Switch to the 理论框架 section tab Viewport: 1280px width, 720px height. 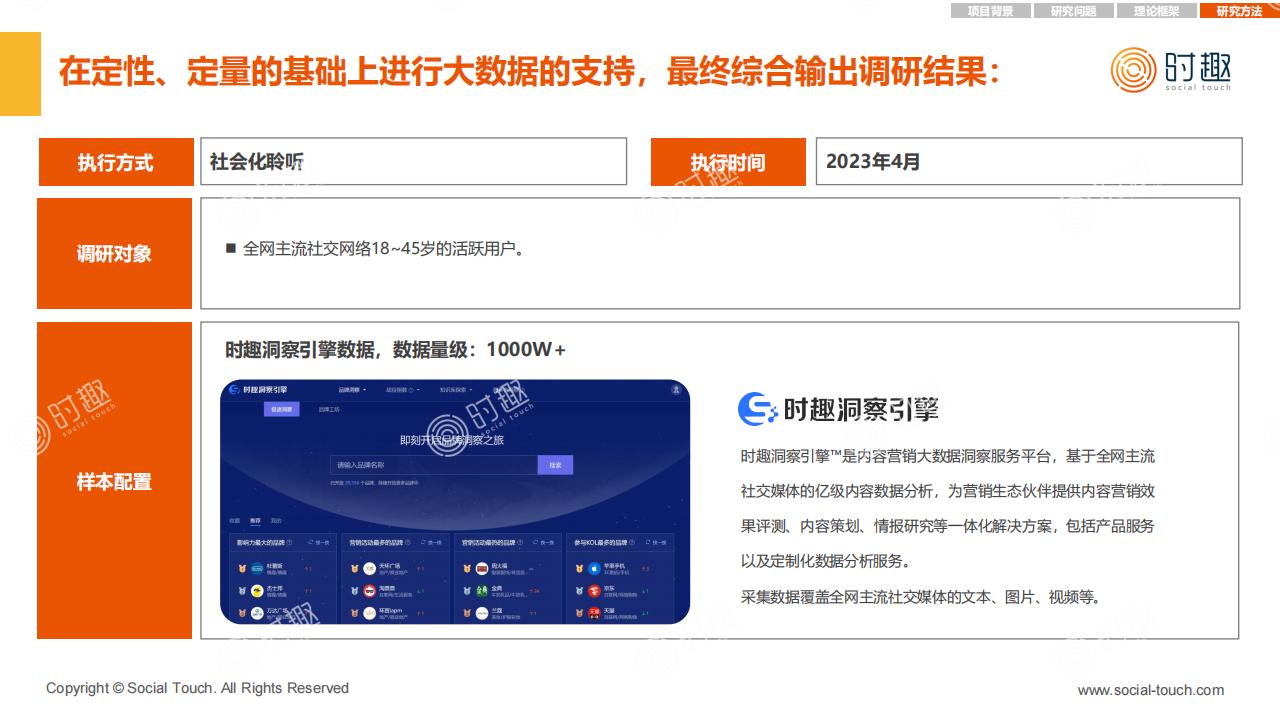pyautogui.click(x=1156, y=11)
